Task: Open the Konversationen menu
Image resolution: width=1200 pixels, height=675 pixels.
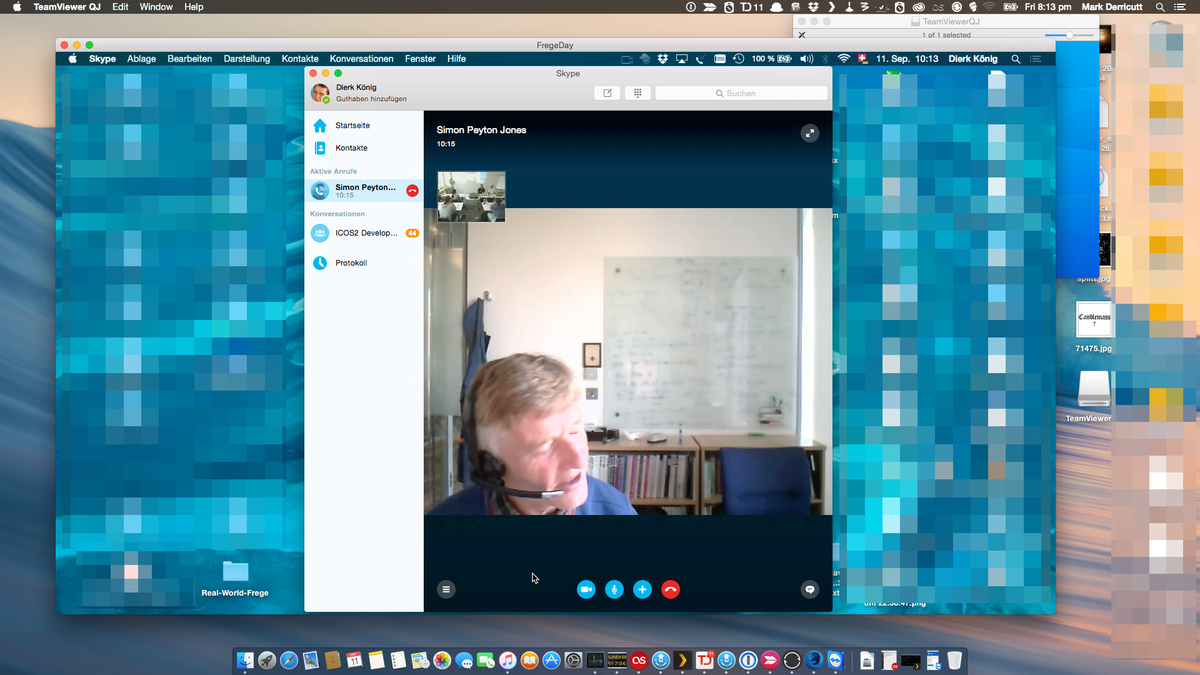Action: pyautogui.click(x=361, y=59)
